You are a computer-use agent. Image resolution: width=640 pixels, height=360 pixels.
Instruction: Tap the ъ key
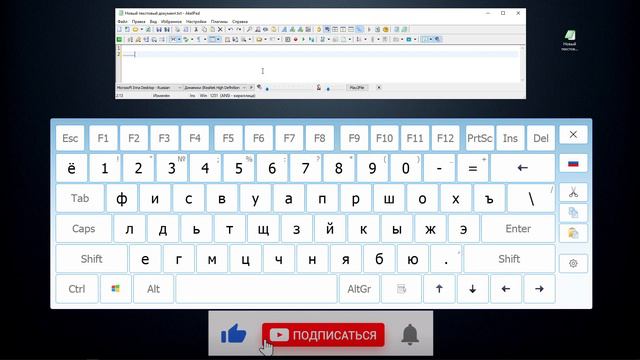pos(489,198)
